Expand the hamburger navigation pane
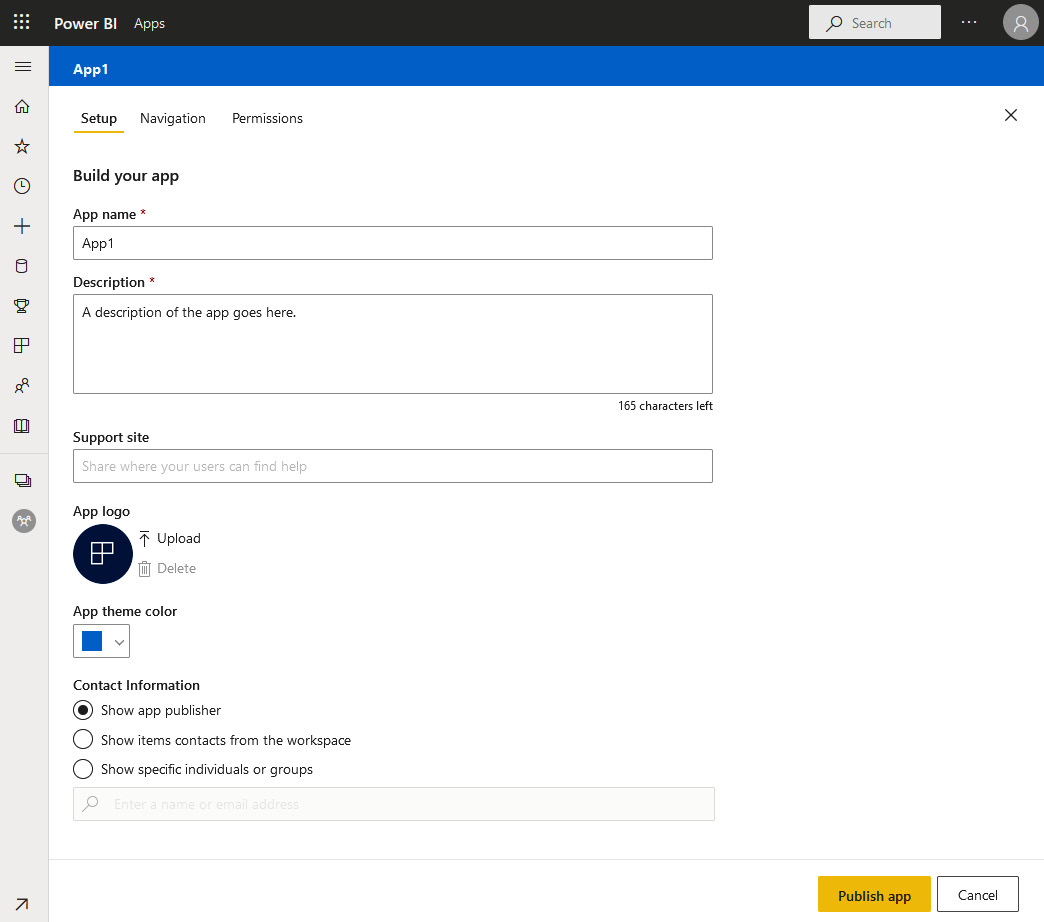Image resolution: width=1044 pixels, height=922 pixels. tap(23, 67)
